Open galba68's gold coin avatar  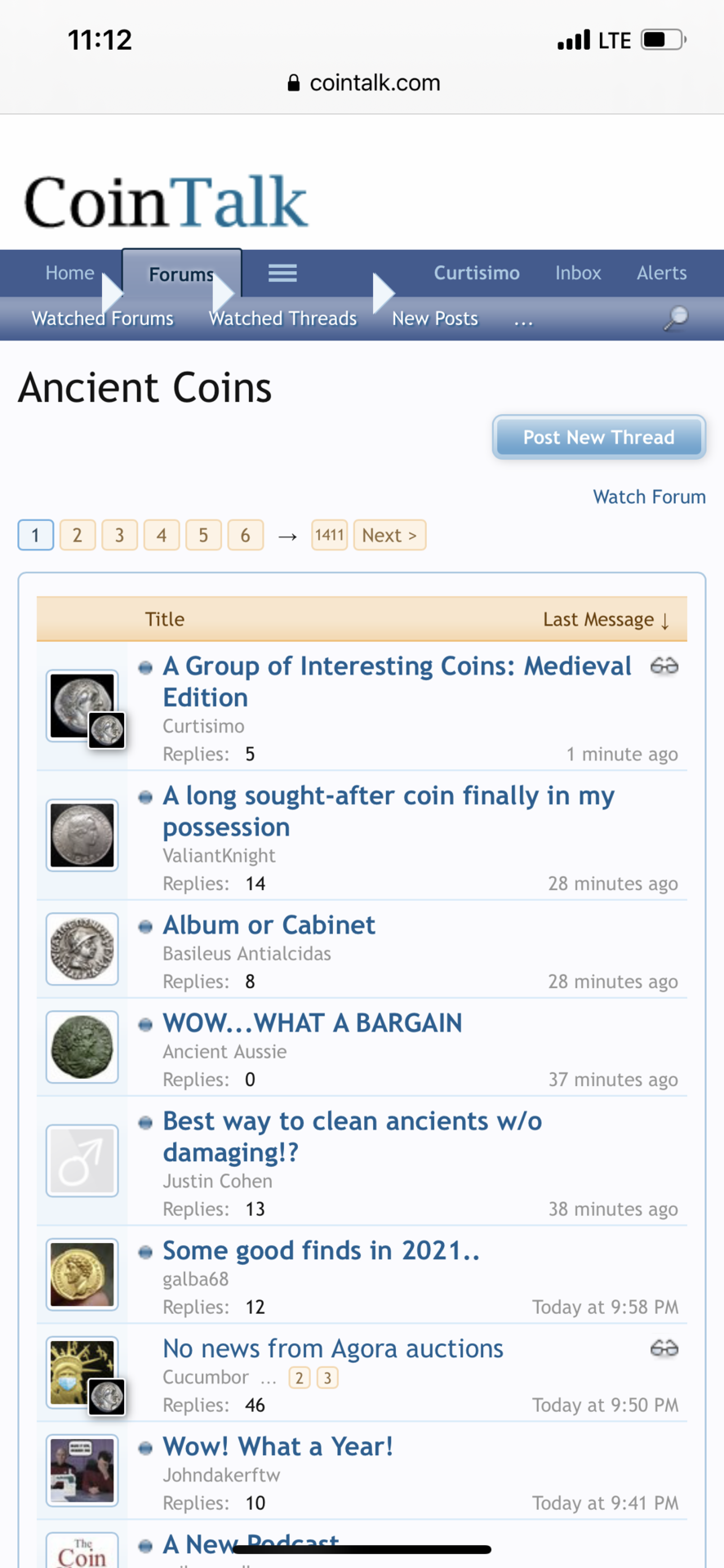tap(82, 1275)
